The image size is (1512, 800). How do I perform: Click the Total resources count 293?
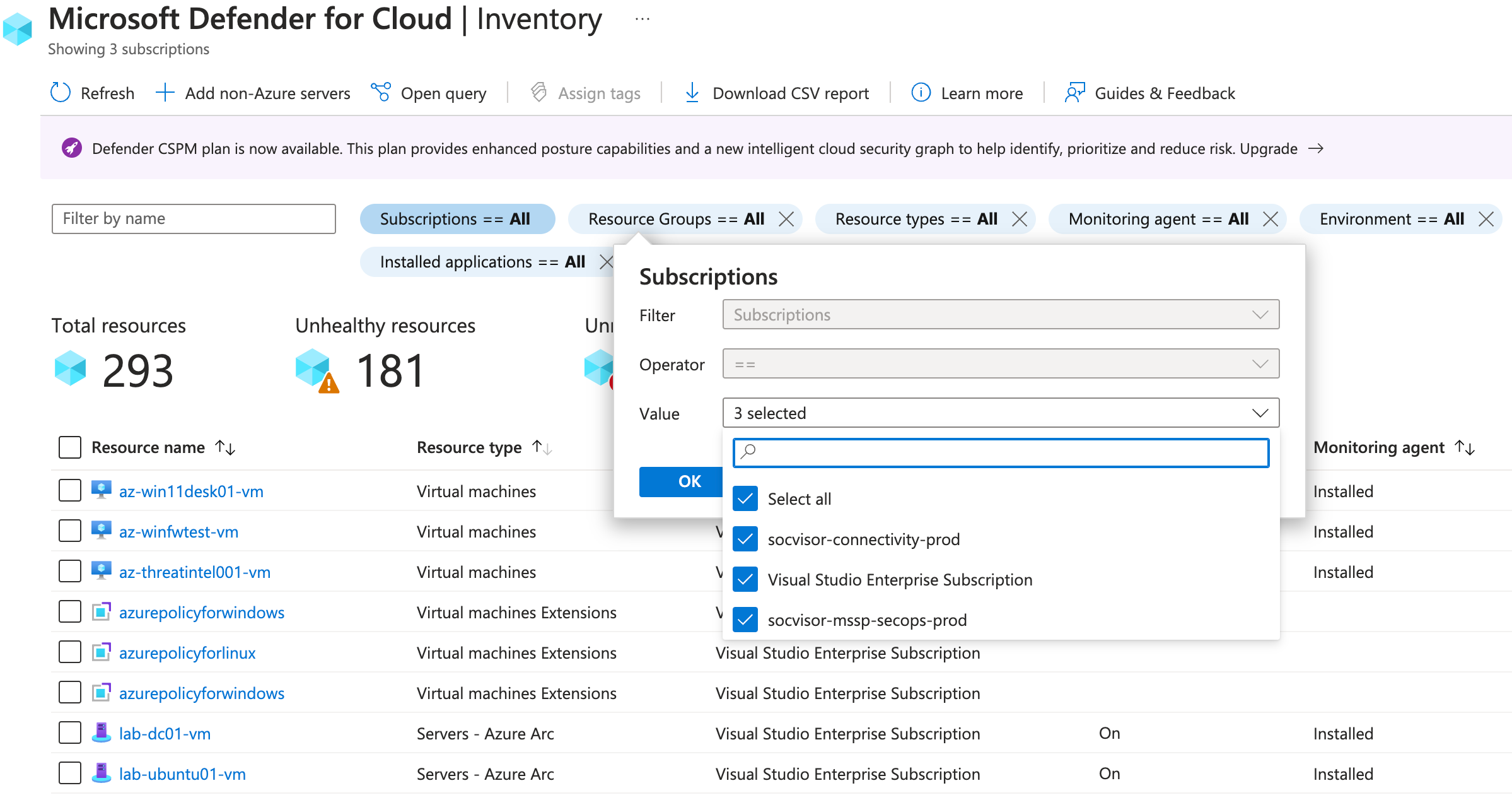pos(137,370)
